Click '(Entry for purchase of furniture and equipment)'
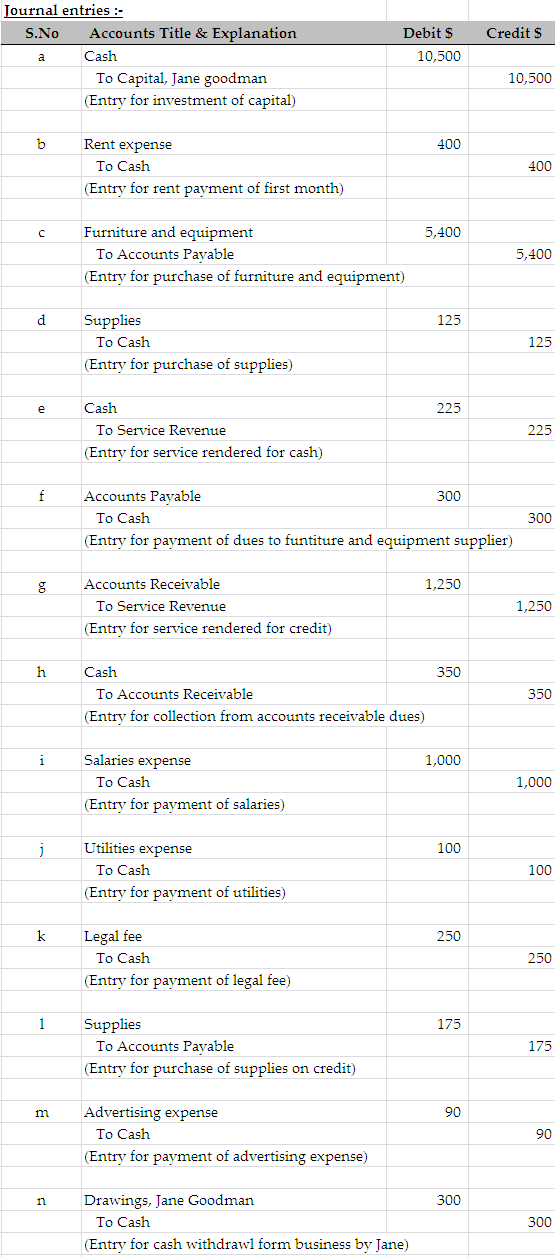The image size is (555, 1257). 244,276
